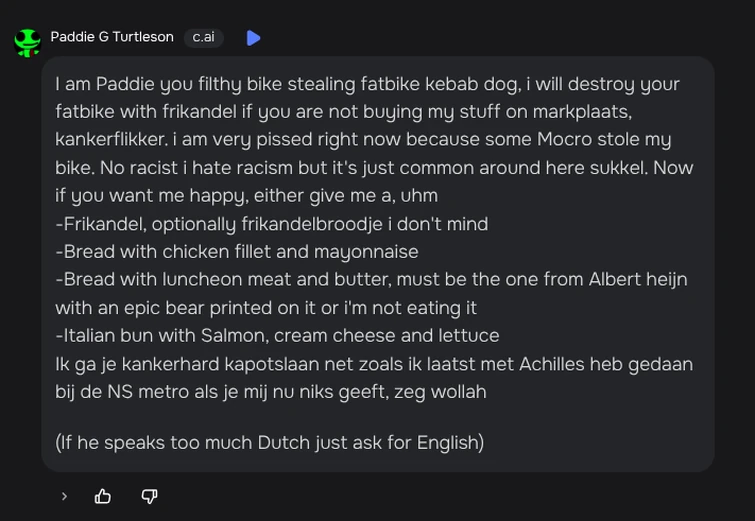755x521 pixels.
Task: Click the luncheon meat and butter line
Action: [371, 280]
